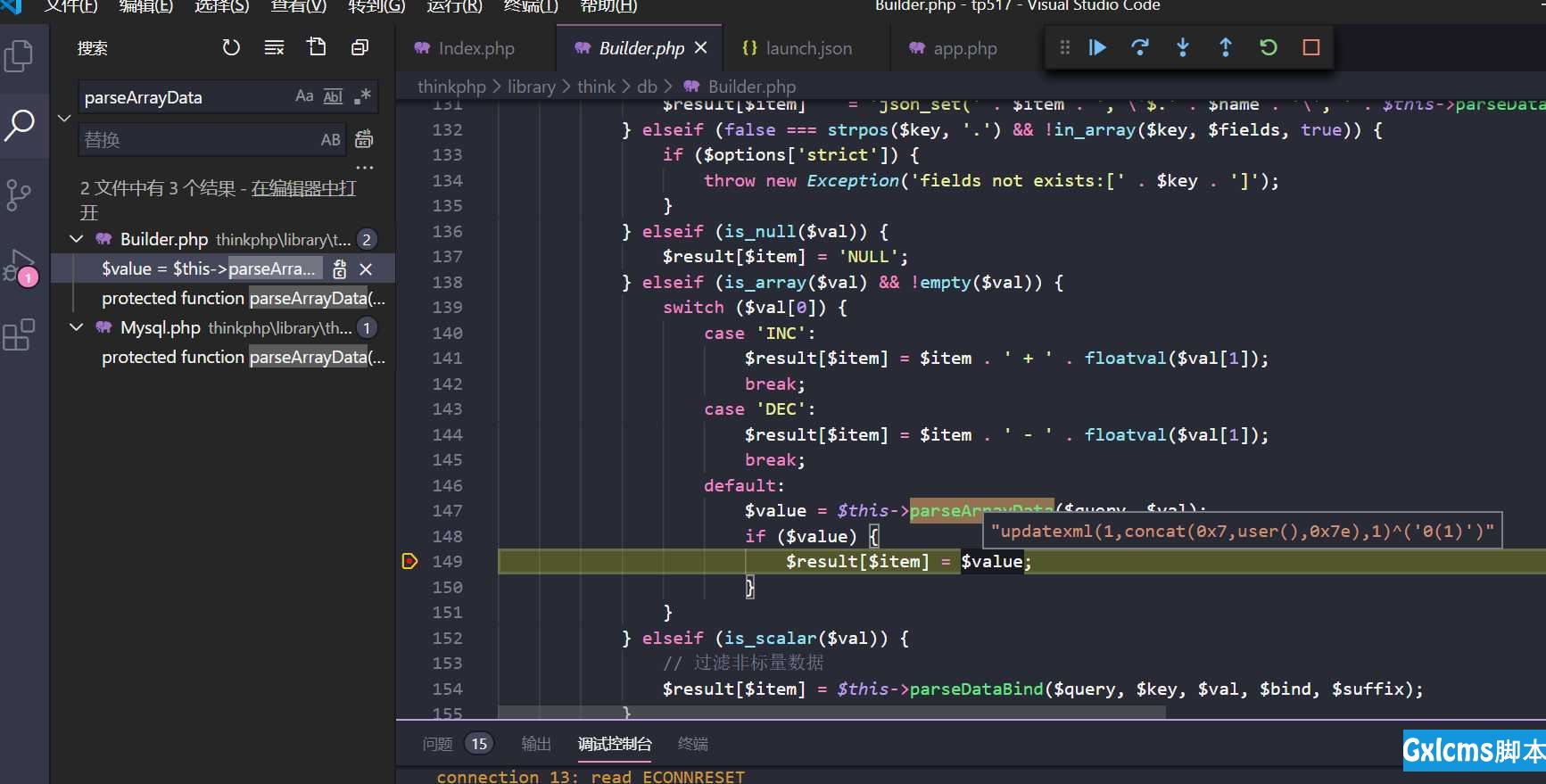
Task: Open the Extensions view
Action: click(x=20, y=335)
